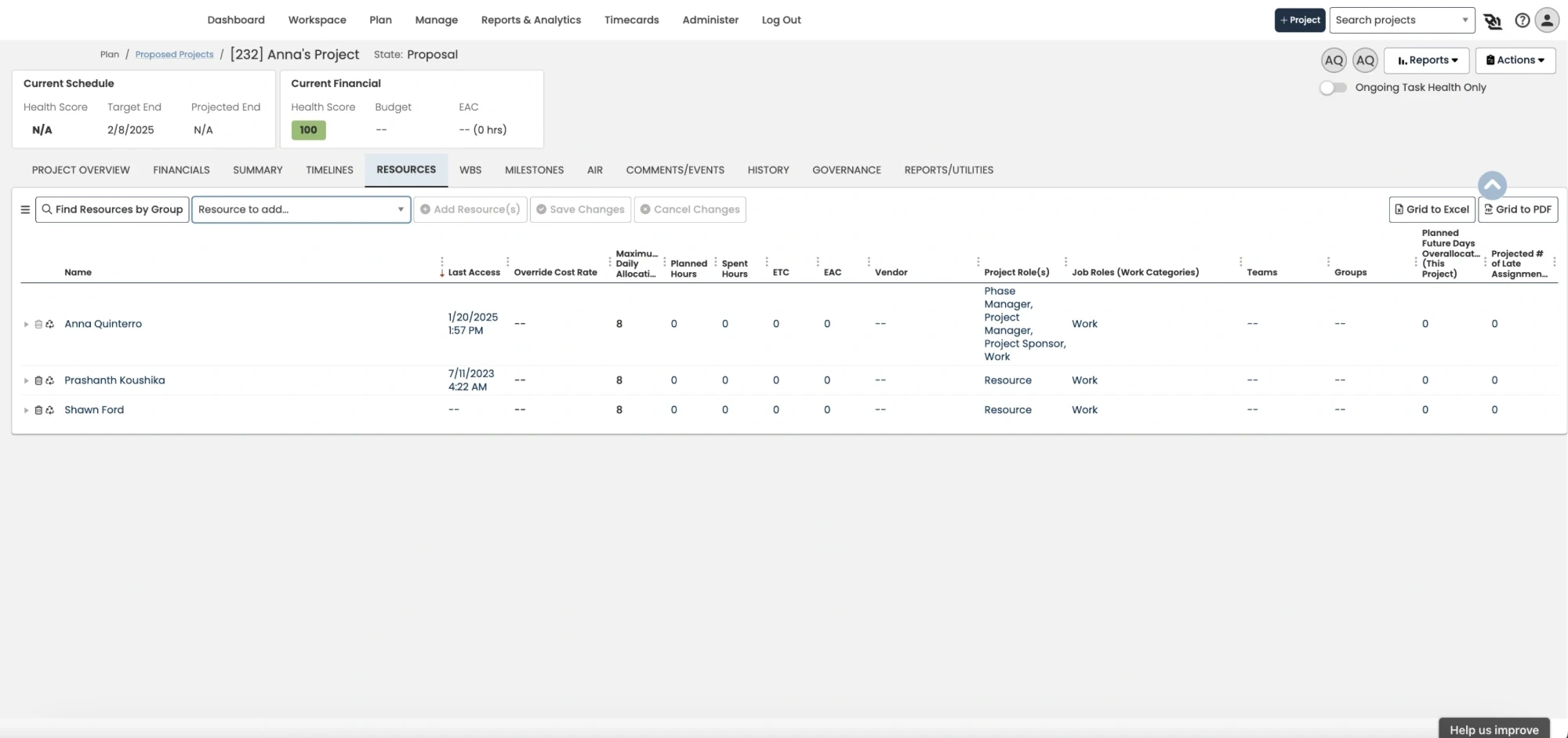The image size is (1568, 738).
Task: Click the icon right of Search projects
Action: pos(1493,21)
